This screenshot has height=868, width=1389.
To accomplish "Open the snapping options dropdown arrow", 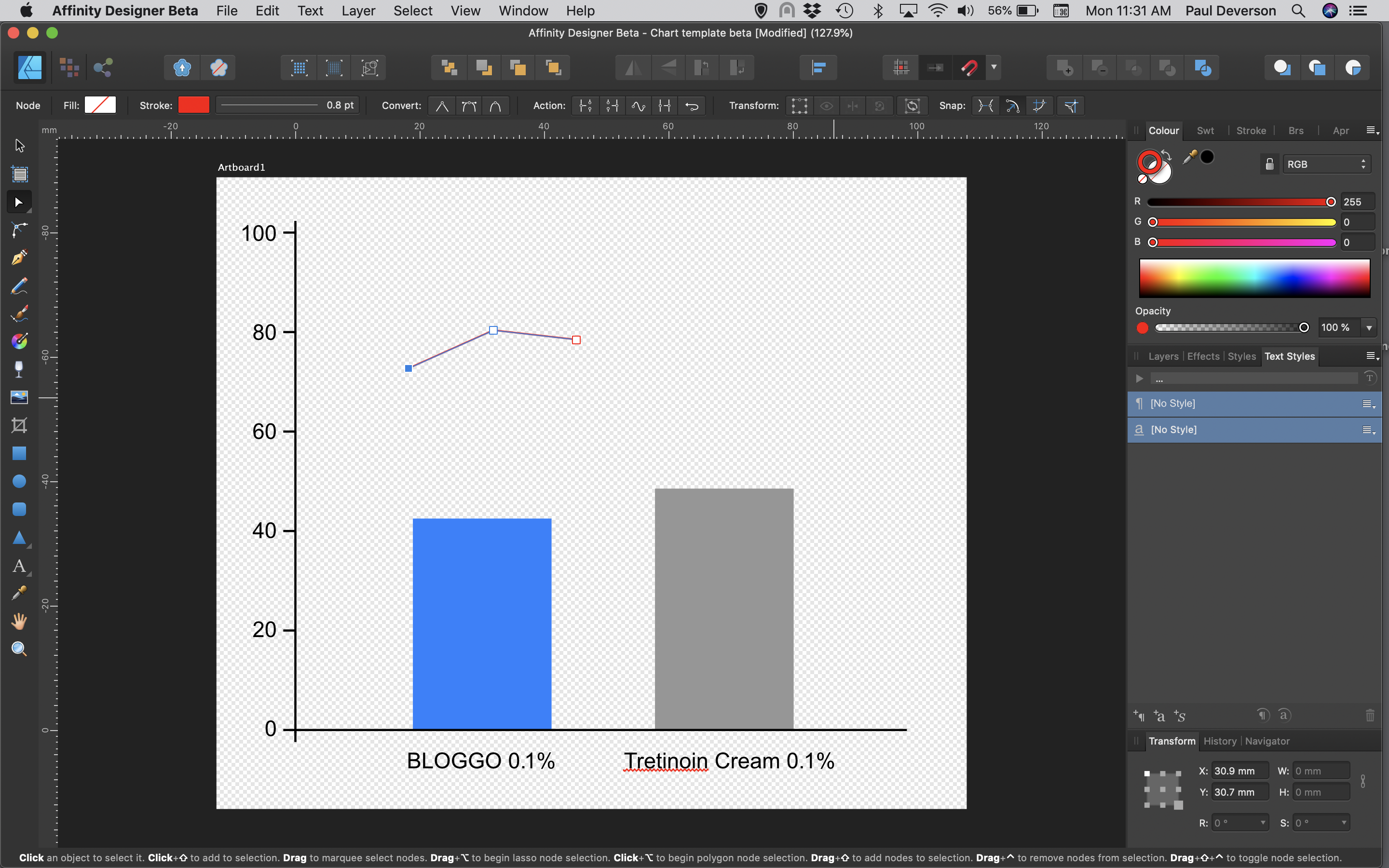I will click(x=994, y=68).
